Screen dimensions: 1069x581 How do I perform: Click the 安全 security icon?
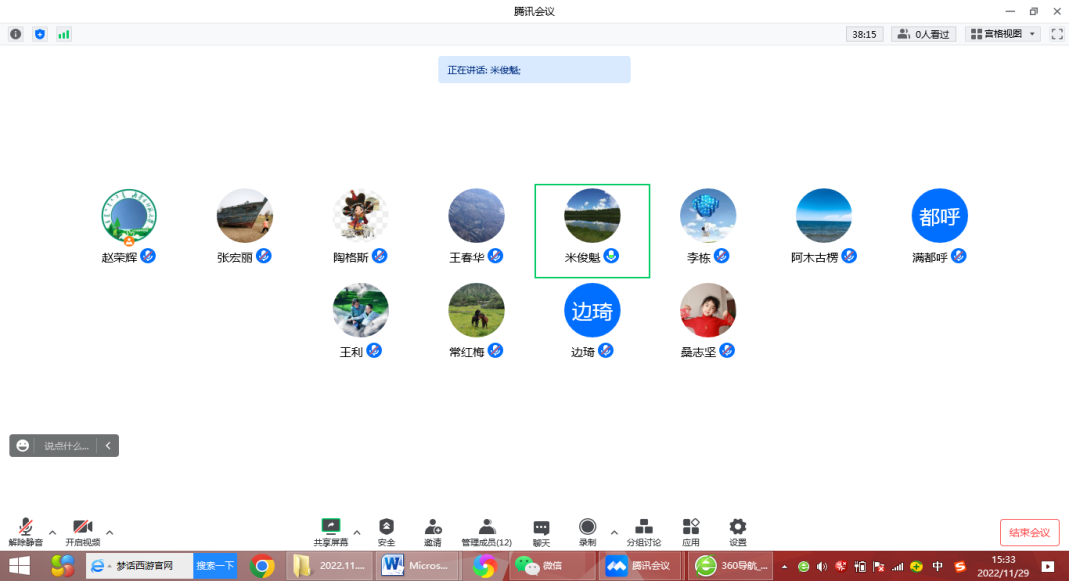[x=386, y=531]
